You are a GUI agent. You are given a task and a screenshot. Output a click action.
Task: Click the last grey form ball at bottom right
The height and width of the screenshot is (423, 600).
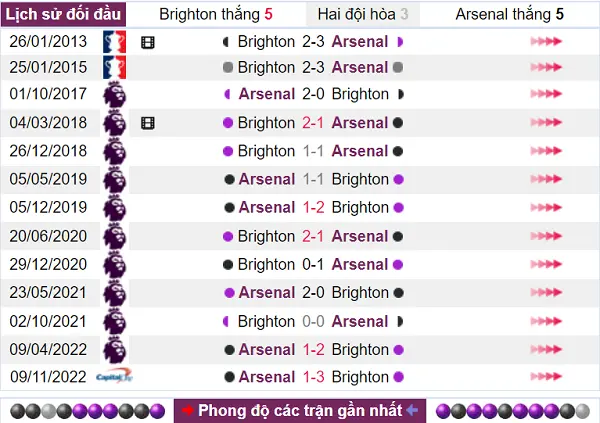[x=582, y=411]
